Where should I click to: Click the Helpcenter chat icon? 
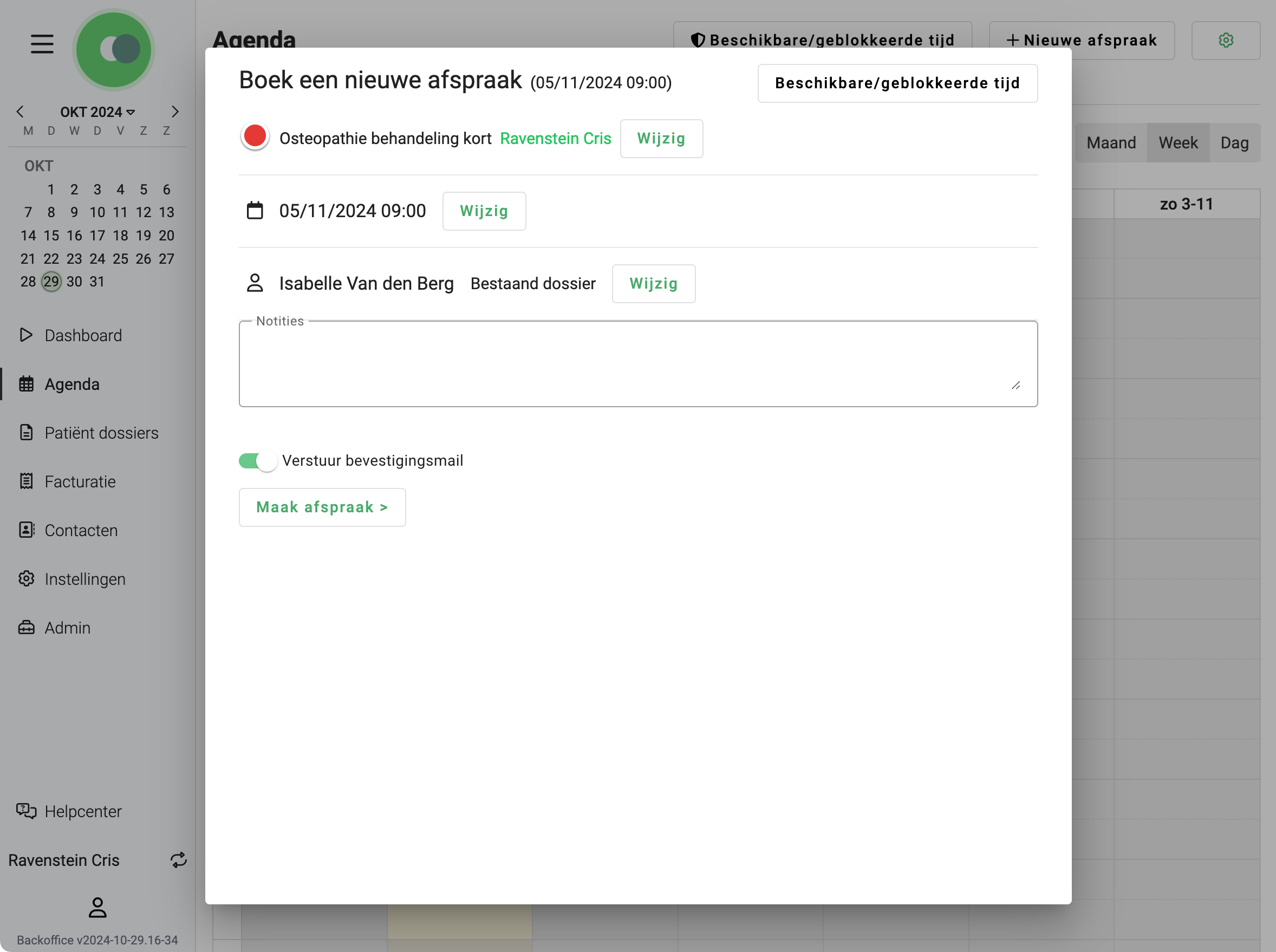[x=27, y=811]
